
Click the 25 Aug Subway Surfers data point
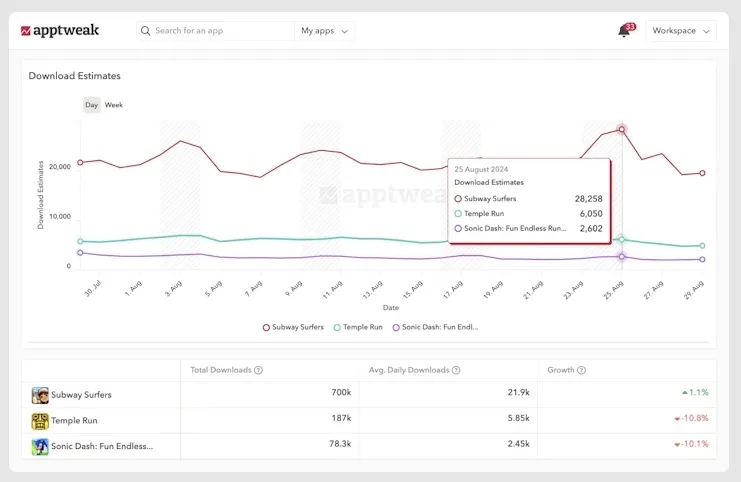pyautogui.click(x=622, y=129)
